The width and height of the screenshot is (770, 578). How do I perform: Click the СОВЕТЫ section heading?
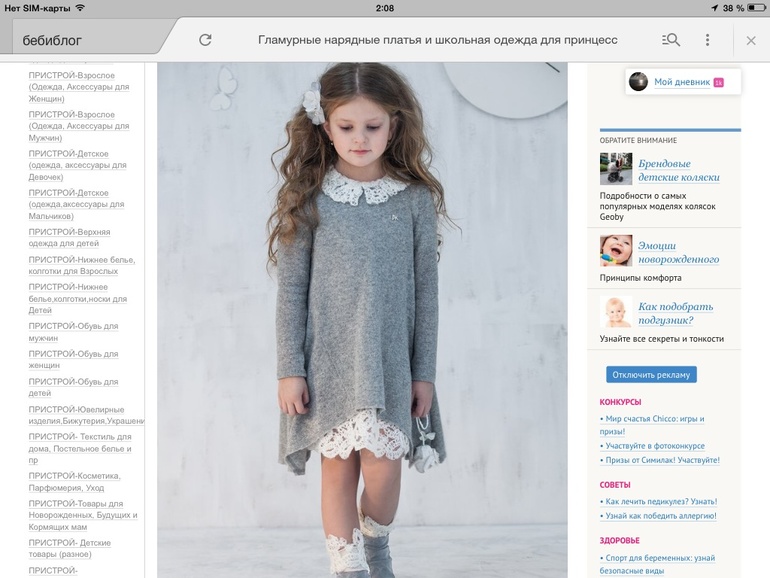(615, 485)
